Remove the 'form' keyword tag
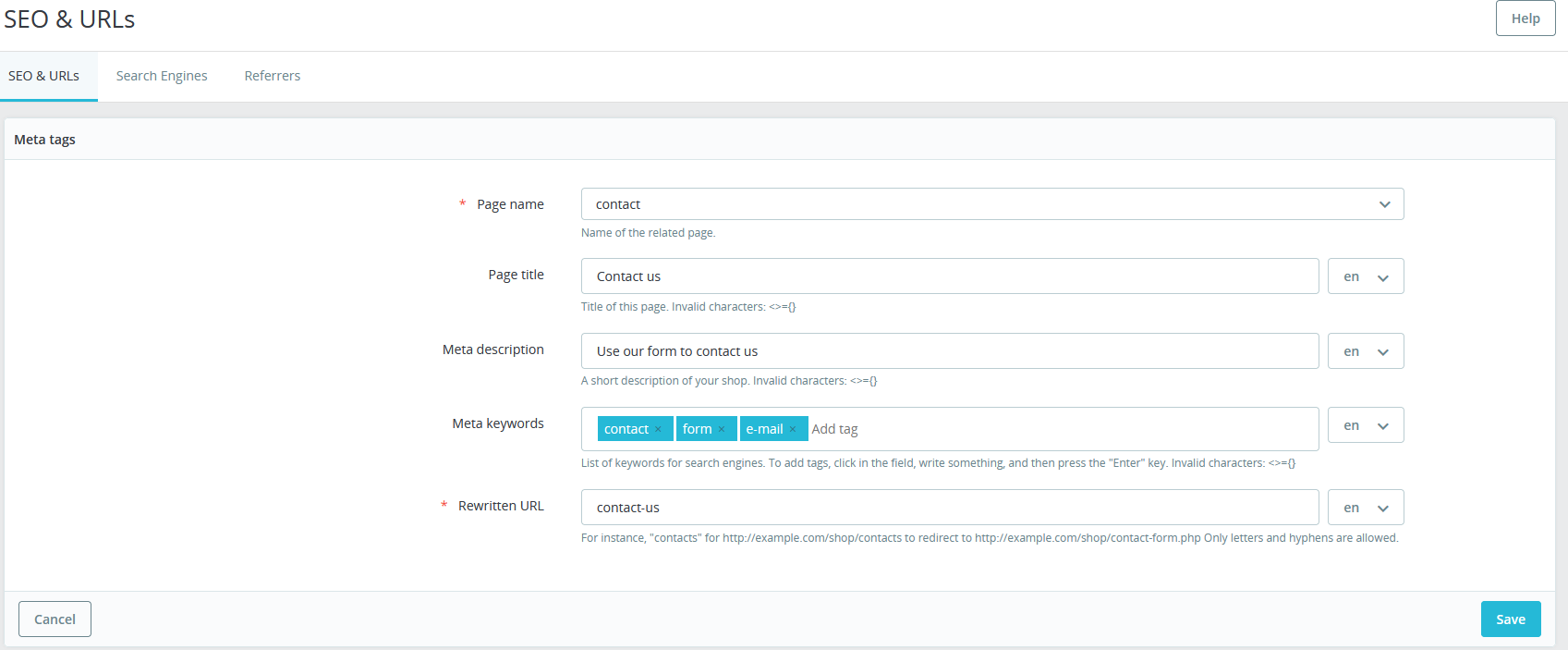This screenshot has width=1568, height=650. (722, 429)
